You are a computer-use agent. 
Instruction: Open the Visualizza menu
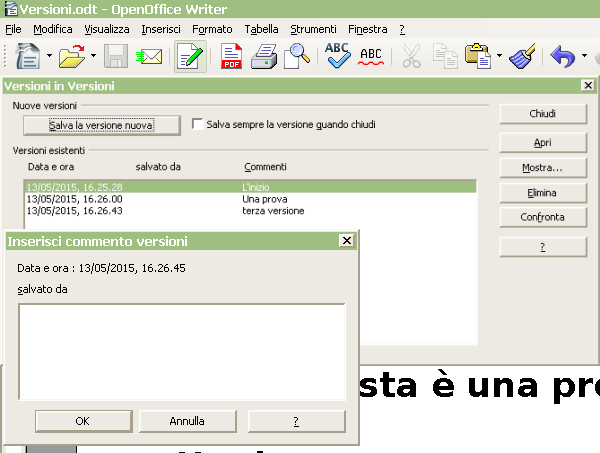pos(107,29)
